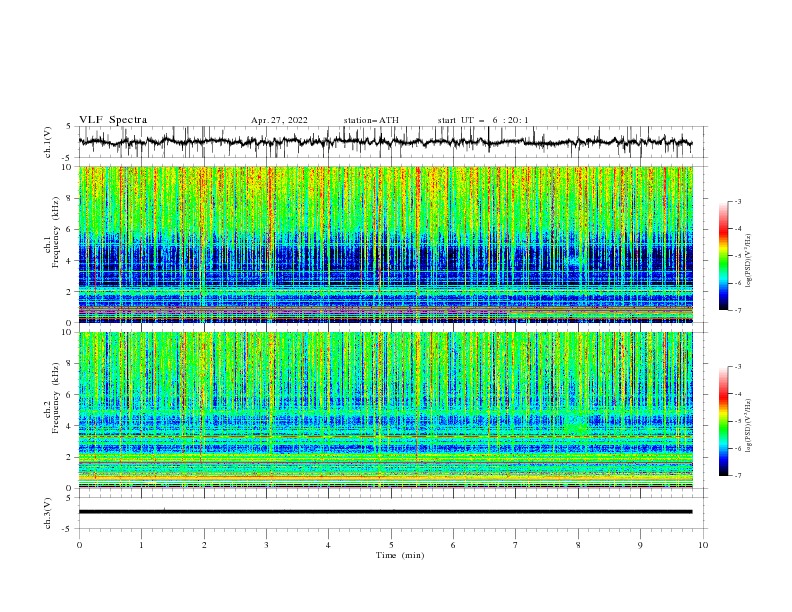This screenshot has width=792, height=612.
Task: Click the "start UT = 6 :20: 1" text
Action: point(483,120)
